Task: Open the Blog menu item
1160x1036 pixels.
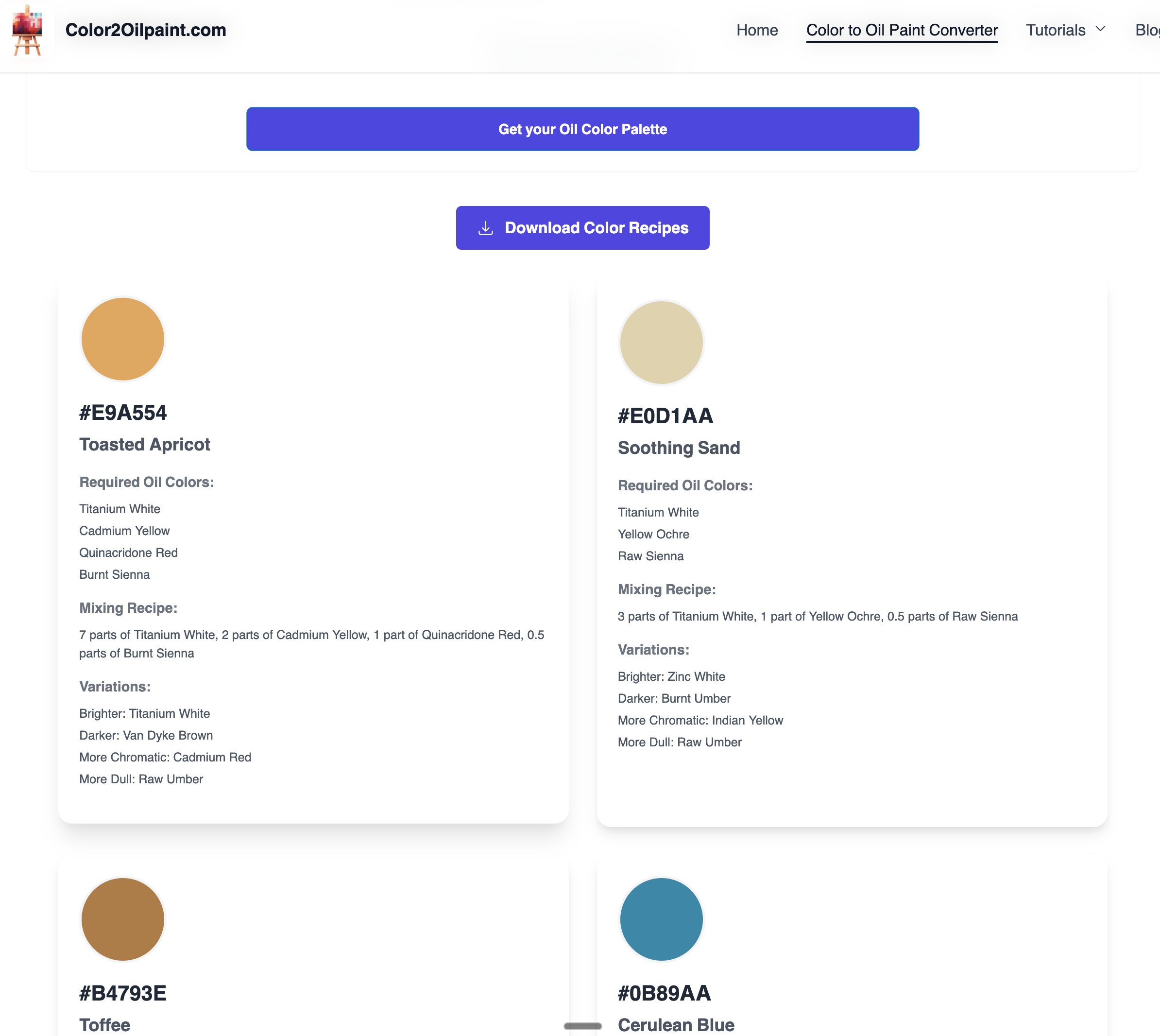Action: point(1147,30)
